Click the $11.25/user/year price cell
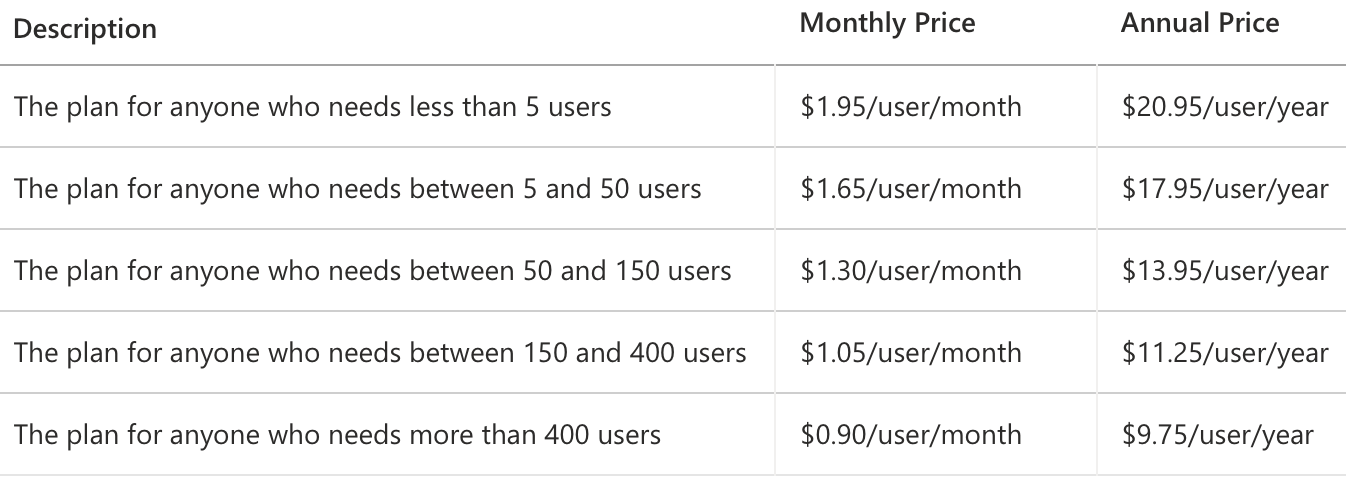 pyautogui.click(x=1225, y=352)
